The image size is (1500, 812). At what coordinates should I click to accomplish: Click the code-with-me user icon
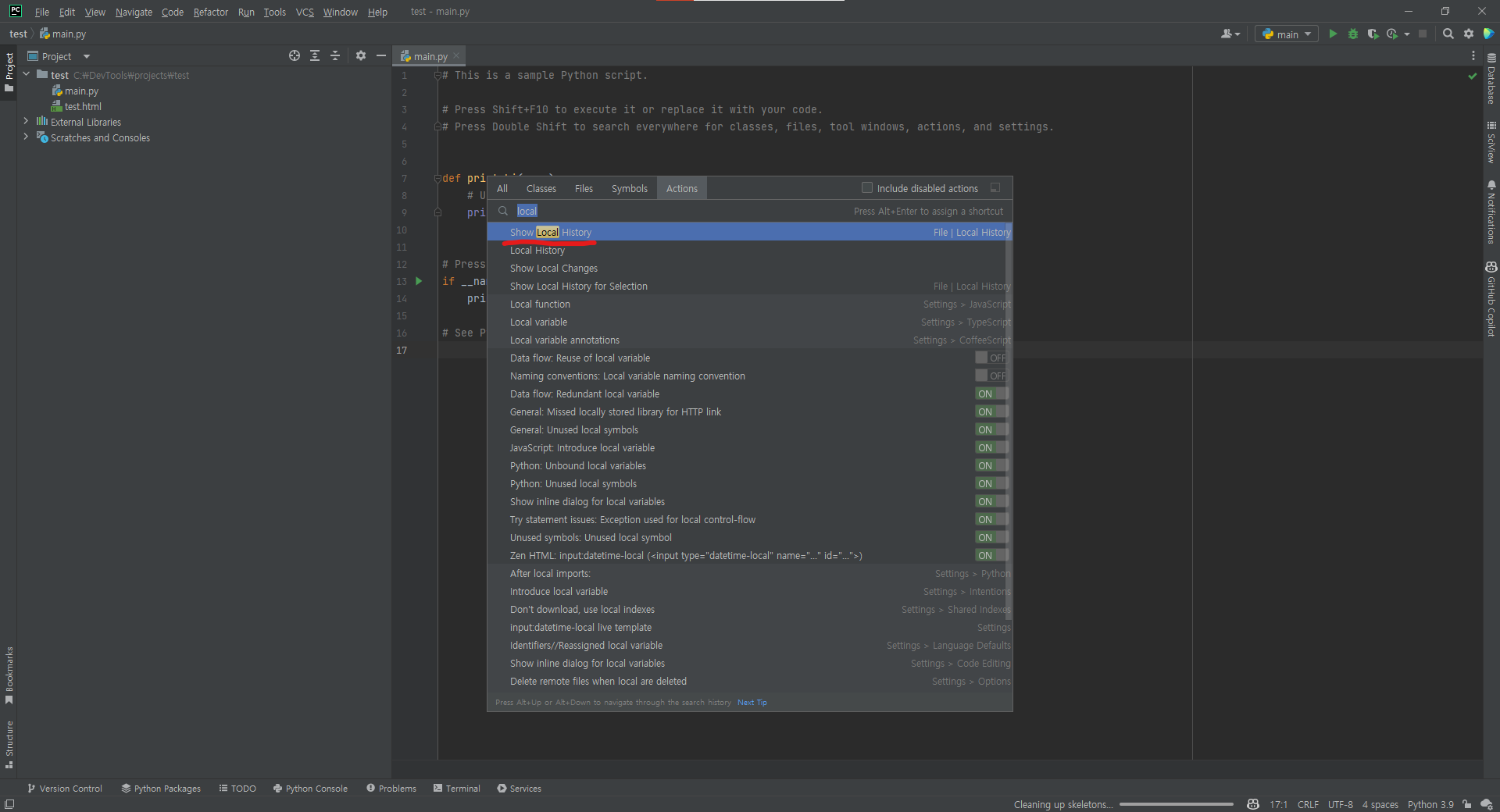pyautogui.click(x=1230, y=34)
